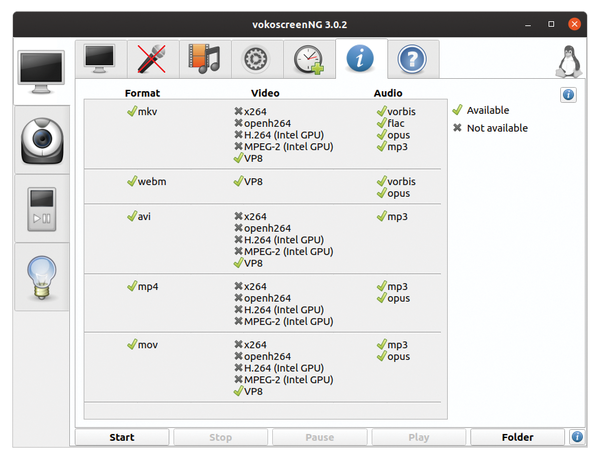Open the gear settings tab

pos(257,59)
